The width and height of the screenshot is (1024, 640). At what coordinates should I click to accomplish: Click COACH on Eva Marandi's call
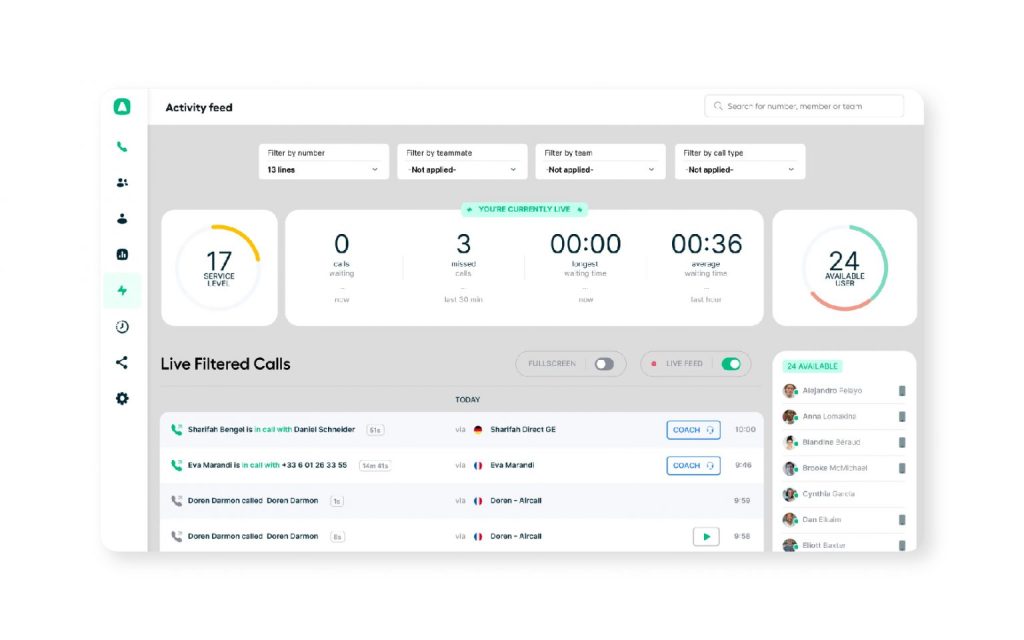tap(693, 465)
